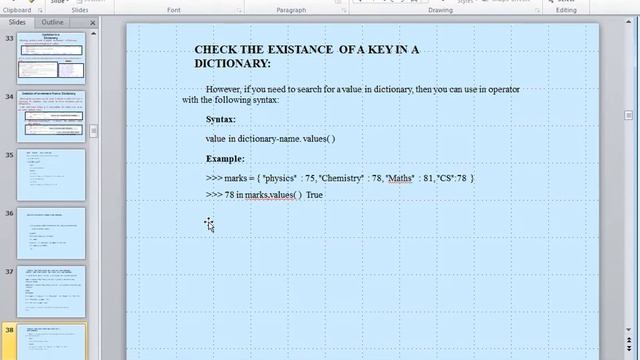Click the 'Syntax:' heading on the slide

coord(220,119)
